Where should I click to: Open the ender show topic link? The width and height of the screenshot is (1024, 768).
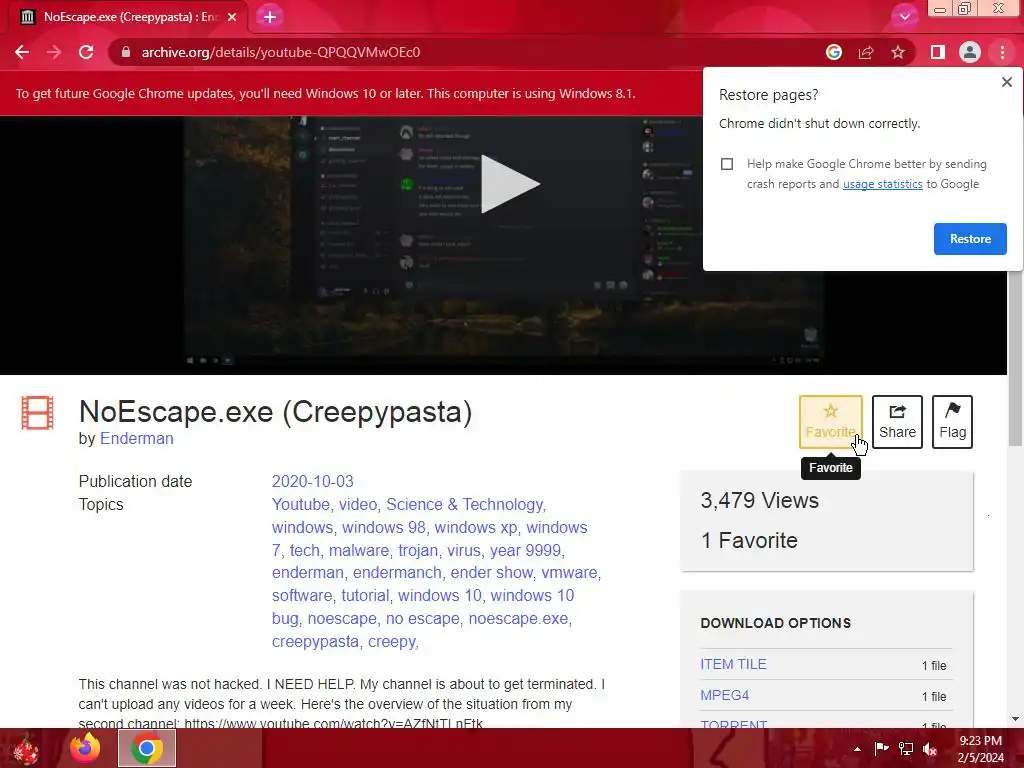[x=491, y=573]
